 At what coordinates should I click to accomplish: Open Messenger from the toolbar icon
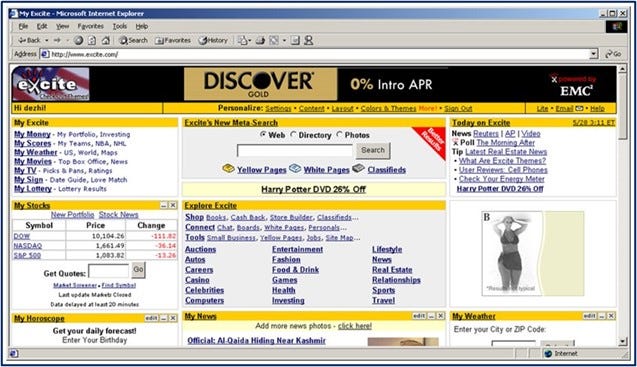pyautogui.click(x=309, y=40)
